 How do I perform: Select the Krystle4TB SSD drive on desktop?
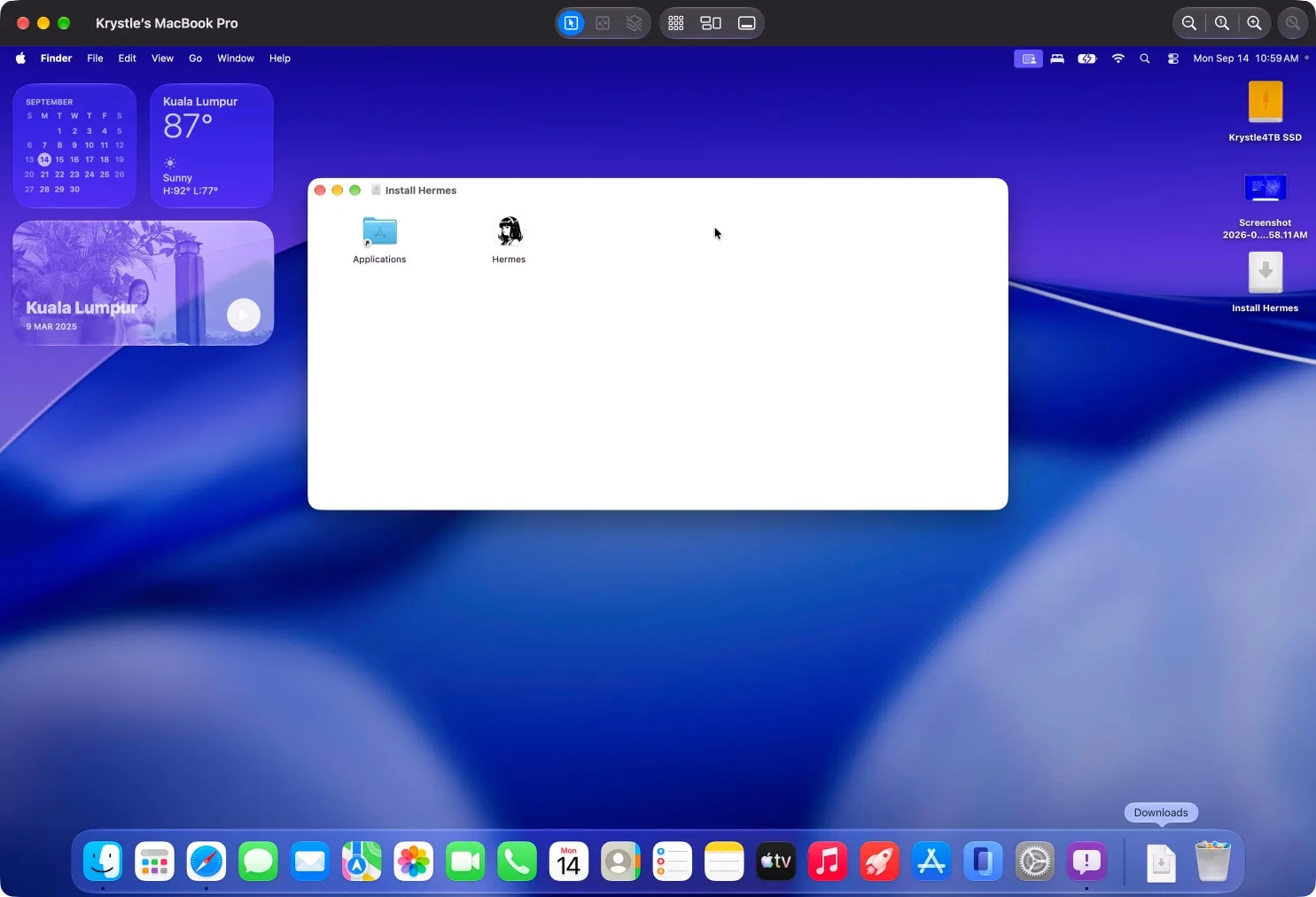tap(1265, 102)
